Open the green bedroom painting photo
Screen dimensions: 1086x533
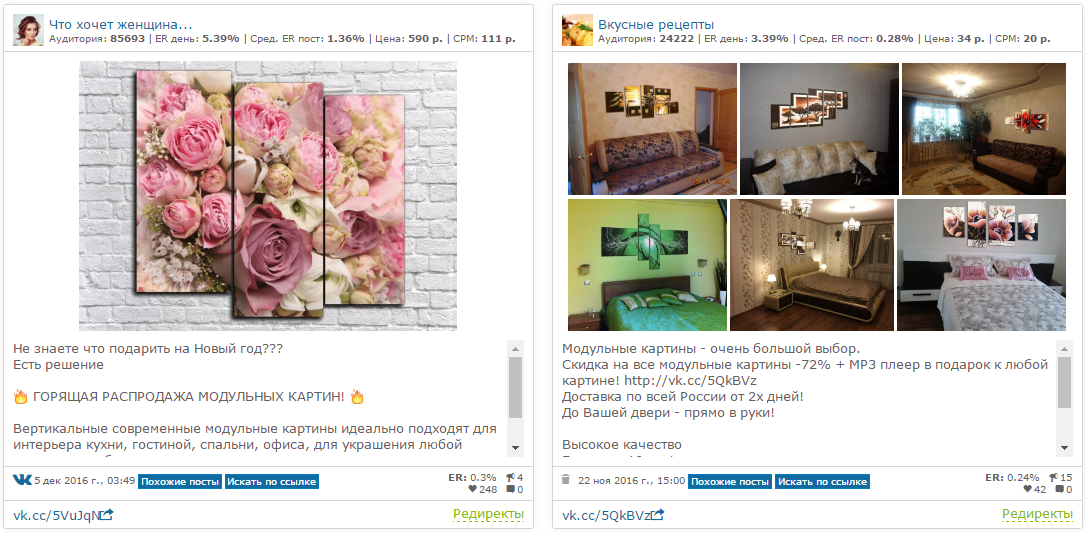click(648, 265)
